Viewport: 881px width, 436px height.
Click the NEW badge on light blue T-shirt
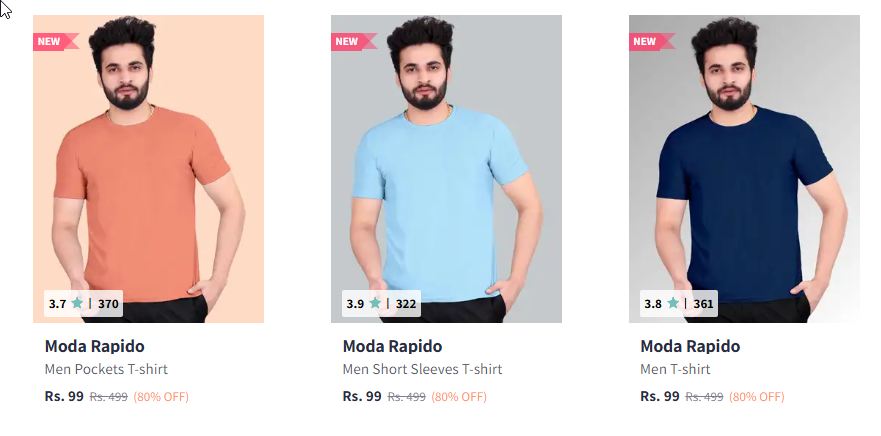(353, 42)
